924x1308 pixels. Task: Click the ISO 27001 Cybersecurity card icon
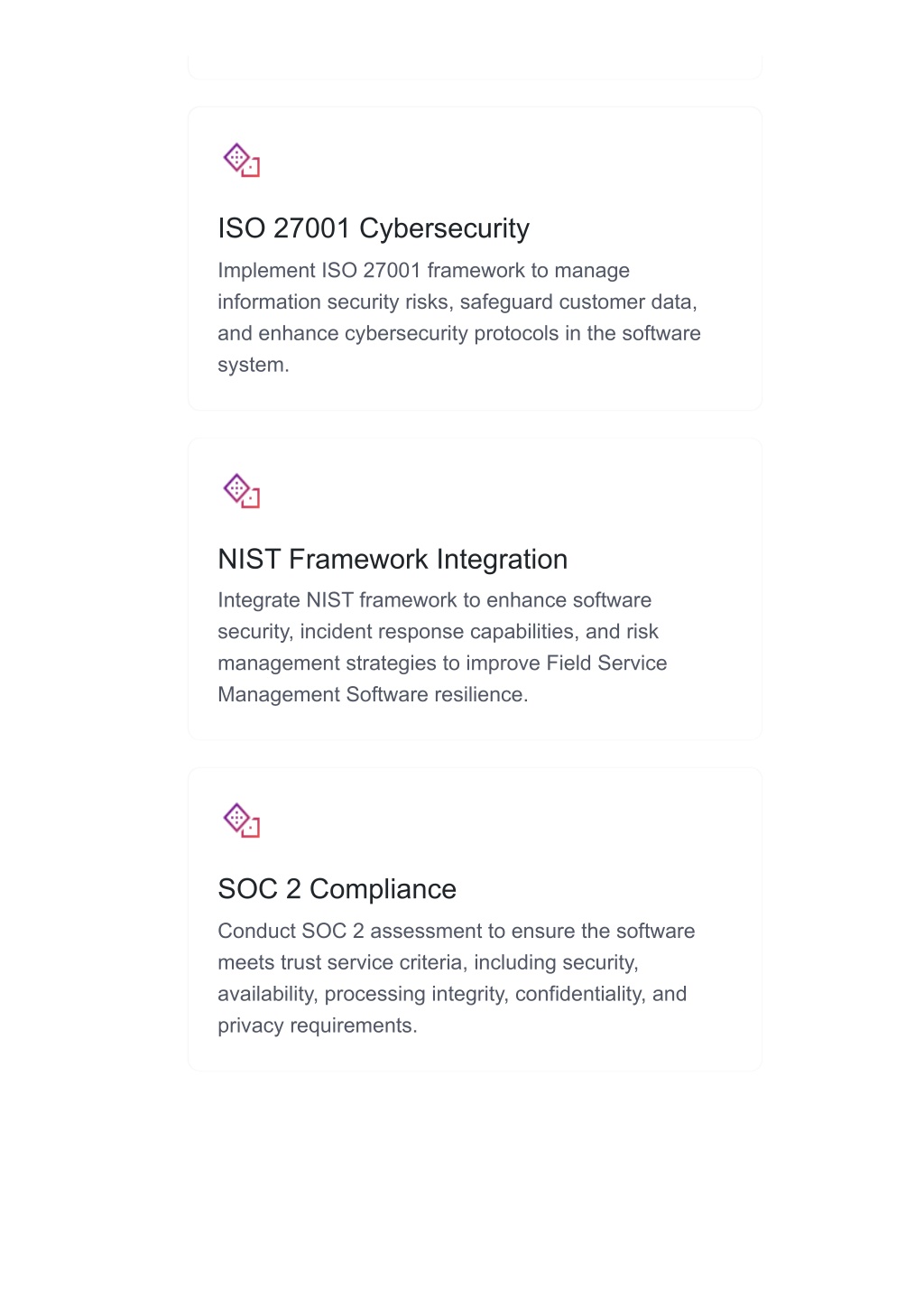tap(242, 160)
